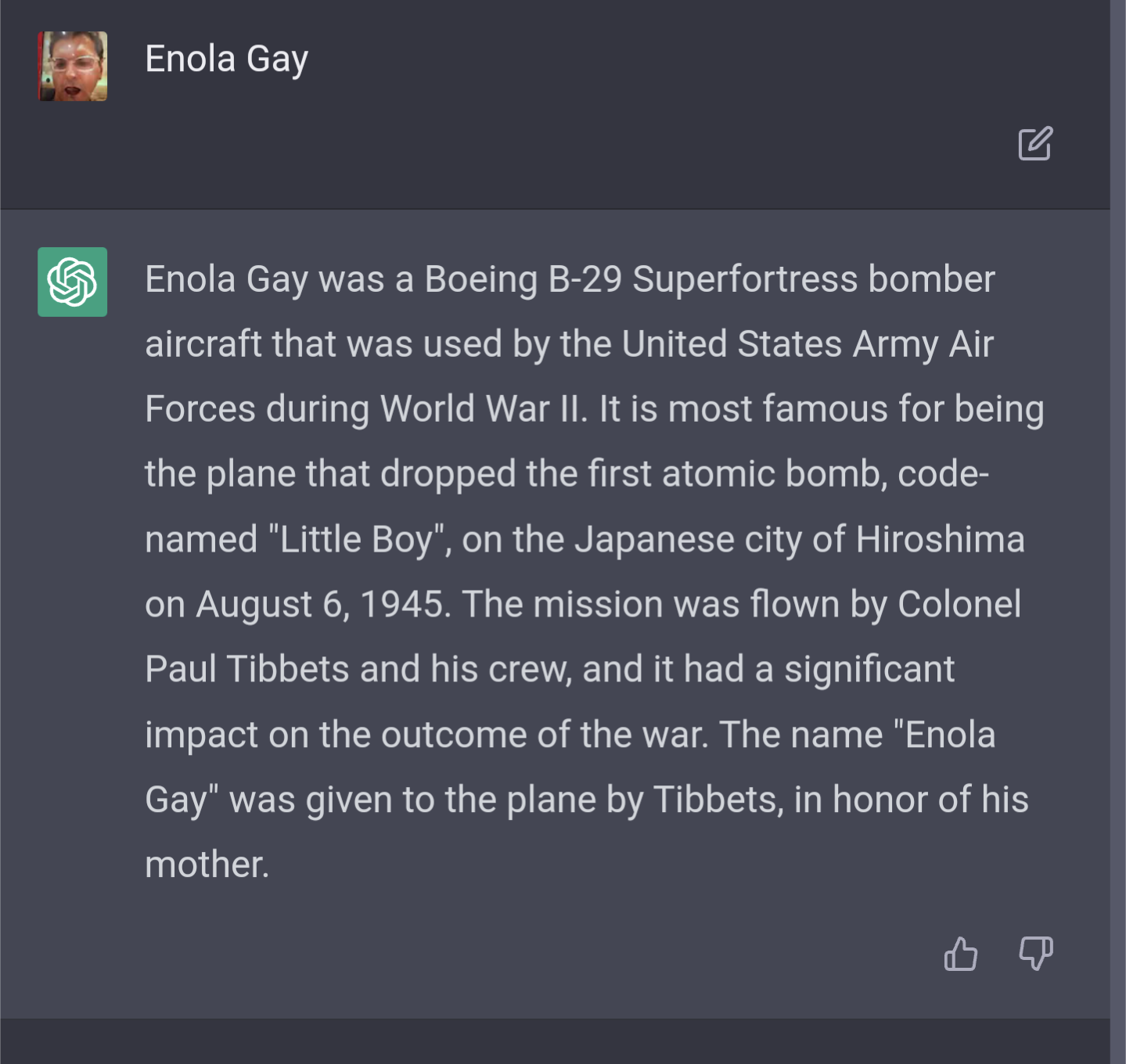Viewport: 1126px width, 1064px height.
Task: Click the date "August 6, 1945"
Action: point(320,605)
